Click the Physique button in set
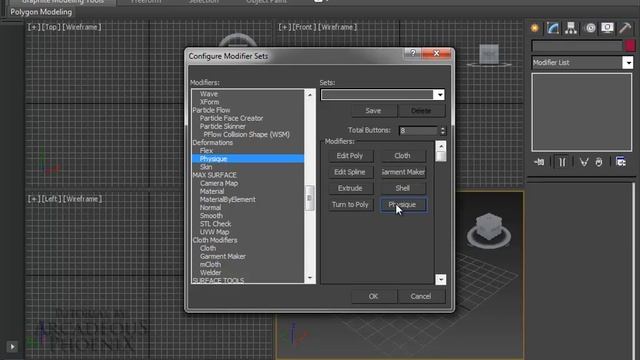 pos(403,205)
